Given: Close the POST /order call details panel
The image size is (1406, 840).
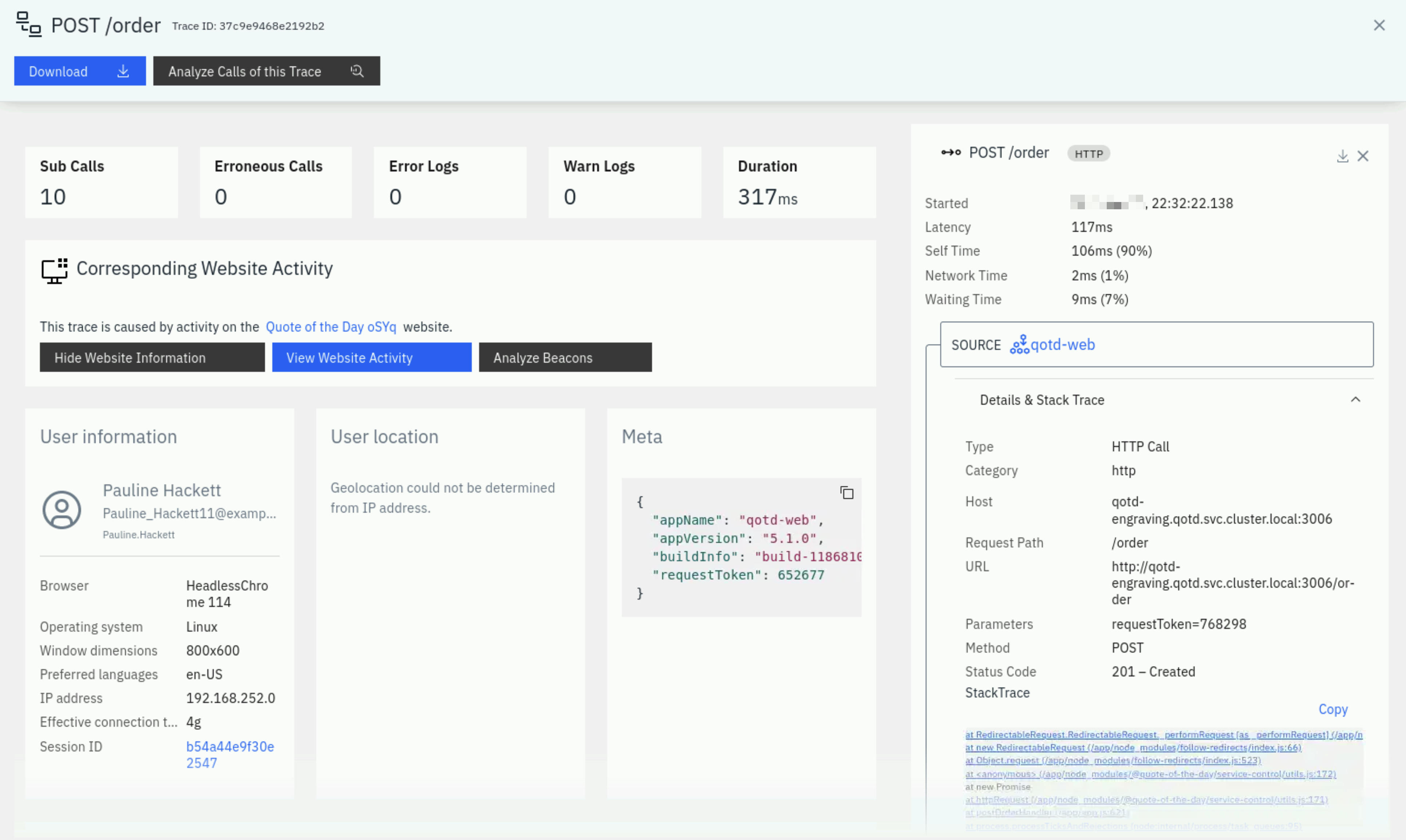Looking at the screenshot, I should [1363, 156].
